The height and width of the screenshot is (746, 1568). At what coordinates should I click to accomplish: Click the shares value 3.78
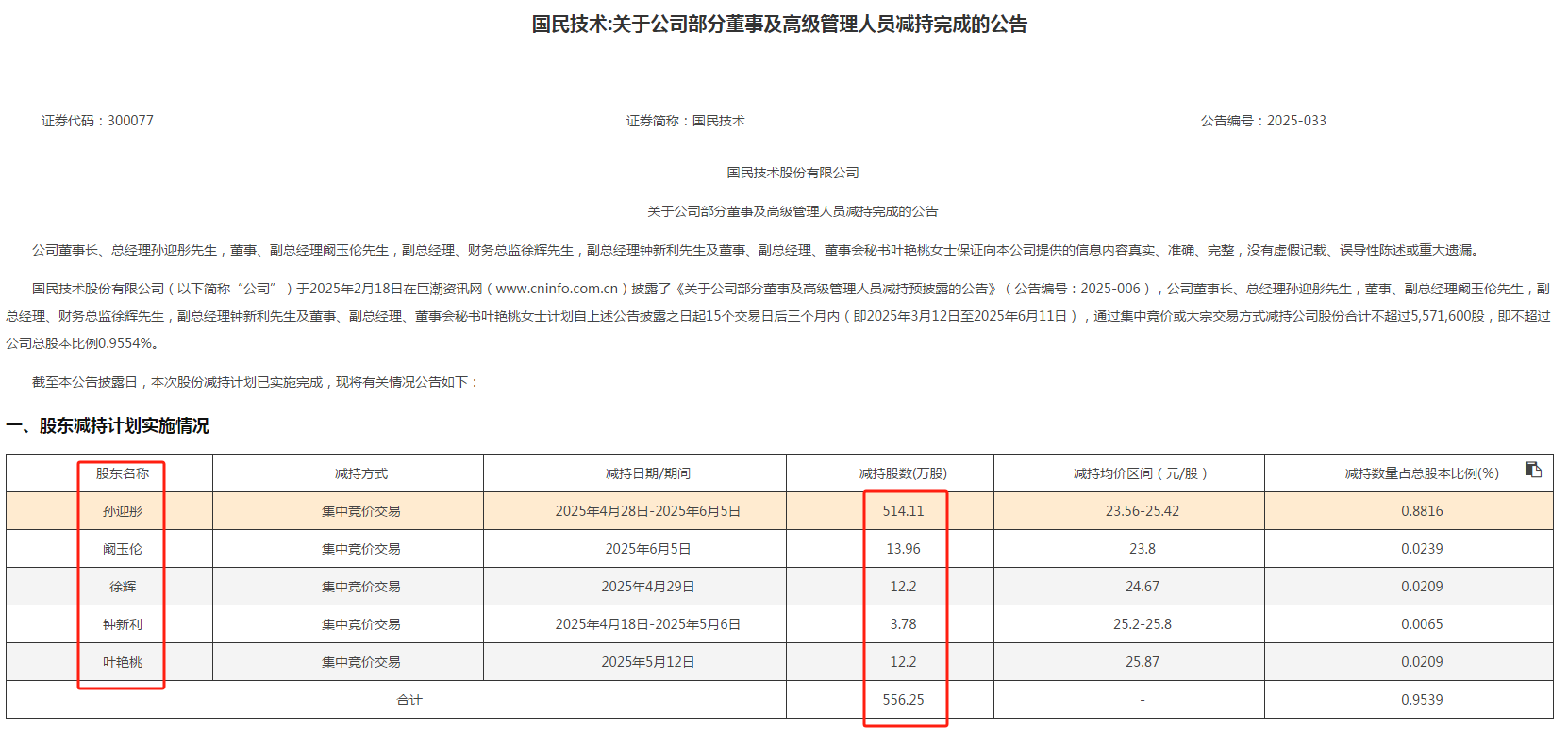coord(903,624)
